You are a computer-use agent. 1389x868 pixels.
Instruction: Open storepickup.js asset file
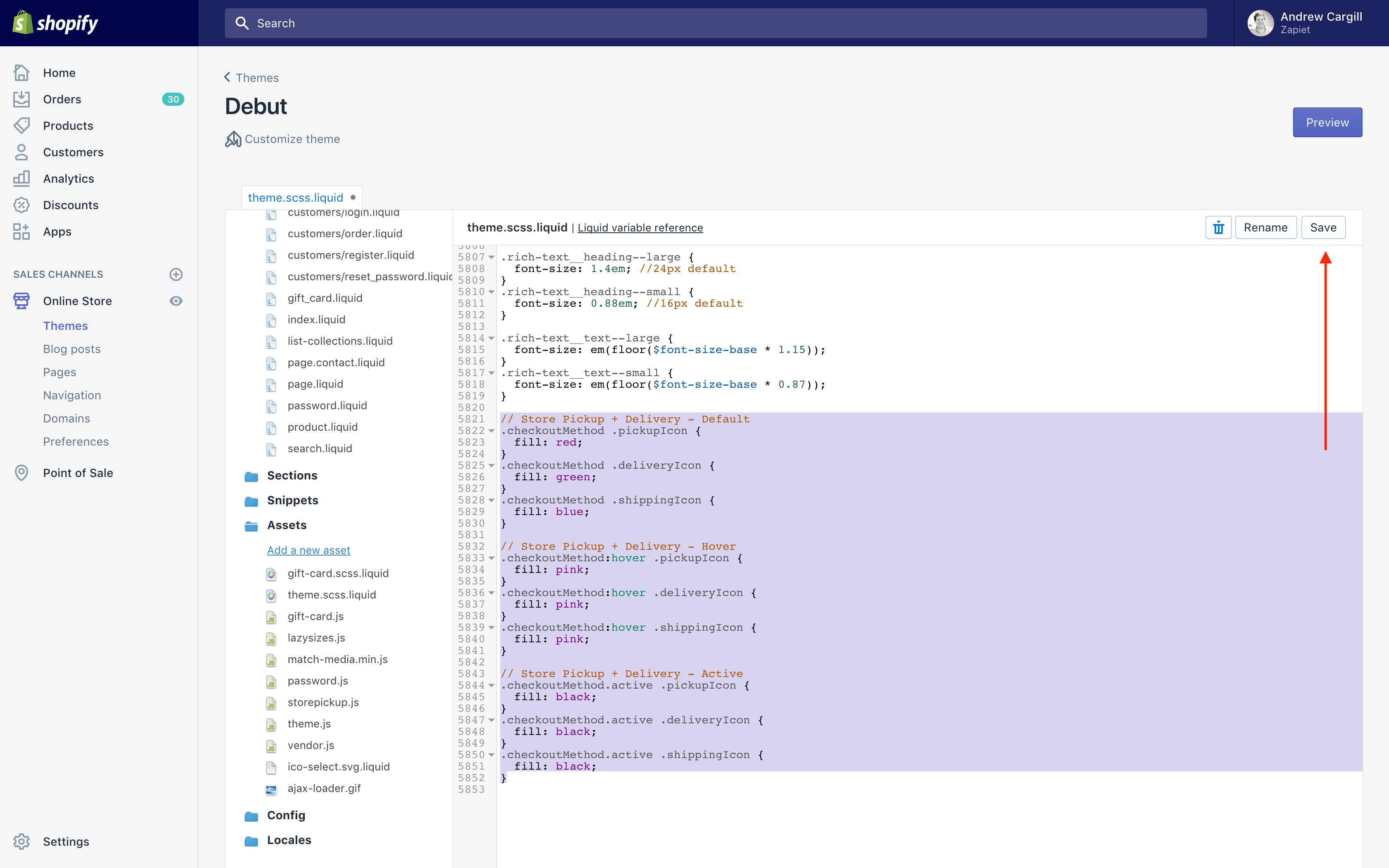pos(322,702)
